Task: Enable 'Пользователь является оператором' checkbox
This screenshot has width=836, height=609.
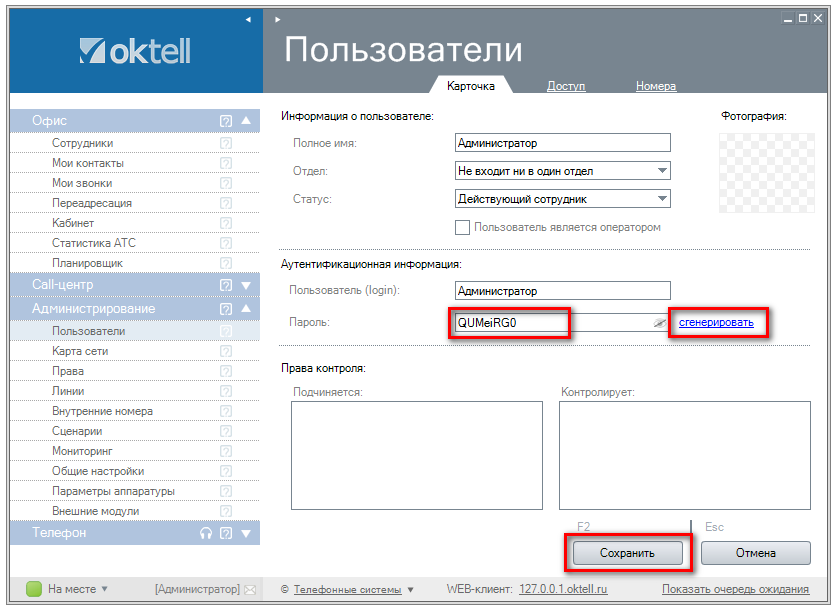Action: click(x=462, y=227)
